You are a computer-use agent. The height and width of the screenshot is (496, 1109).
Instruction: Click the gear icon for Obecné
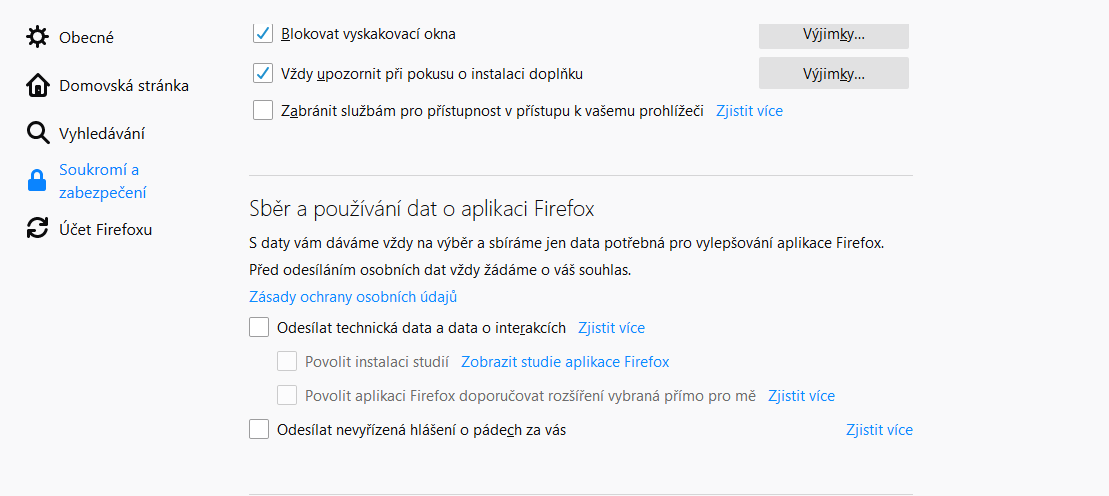37,37
